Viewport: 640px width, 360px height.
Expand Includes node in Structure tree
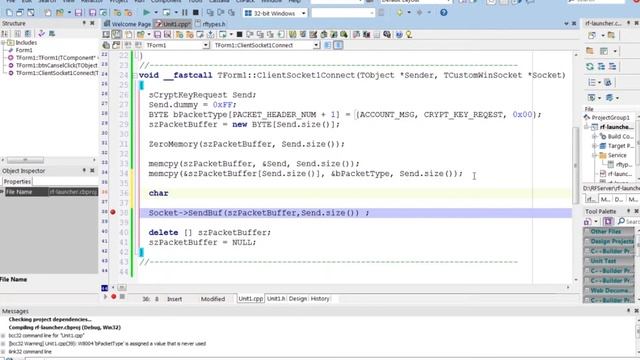[4, 42]
